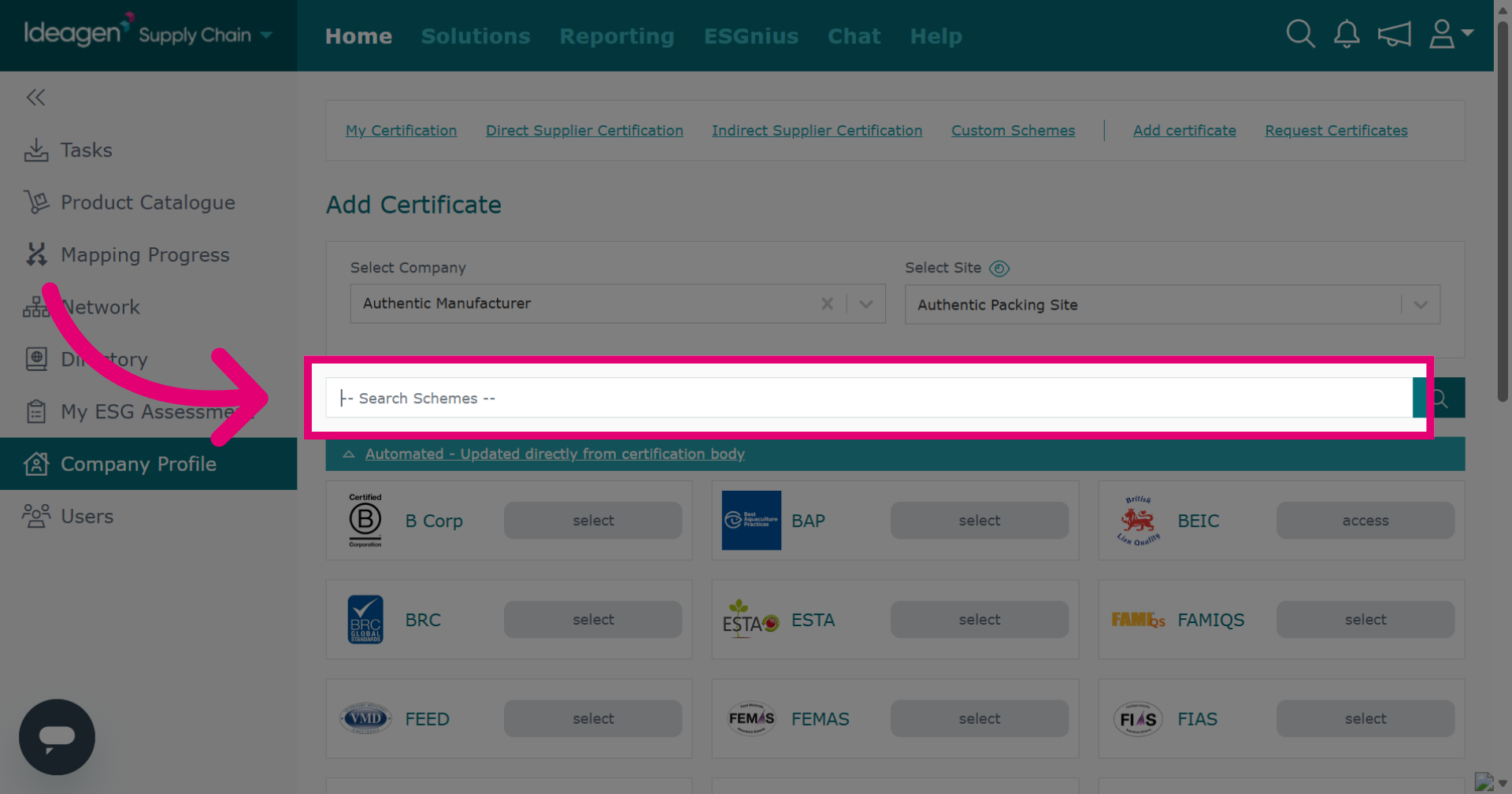The image size is (1512, 794).
Task: Click the Company Profile building icon
Action: (36, 464)
